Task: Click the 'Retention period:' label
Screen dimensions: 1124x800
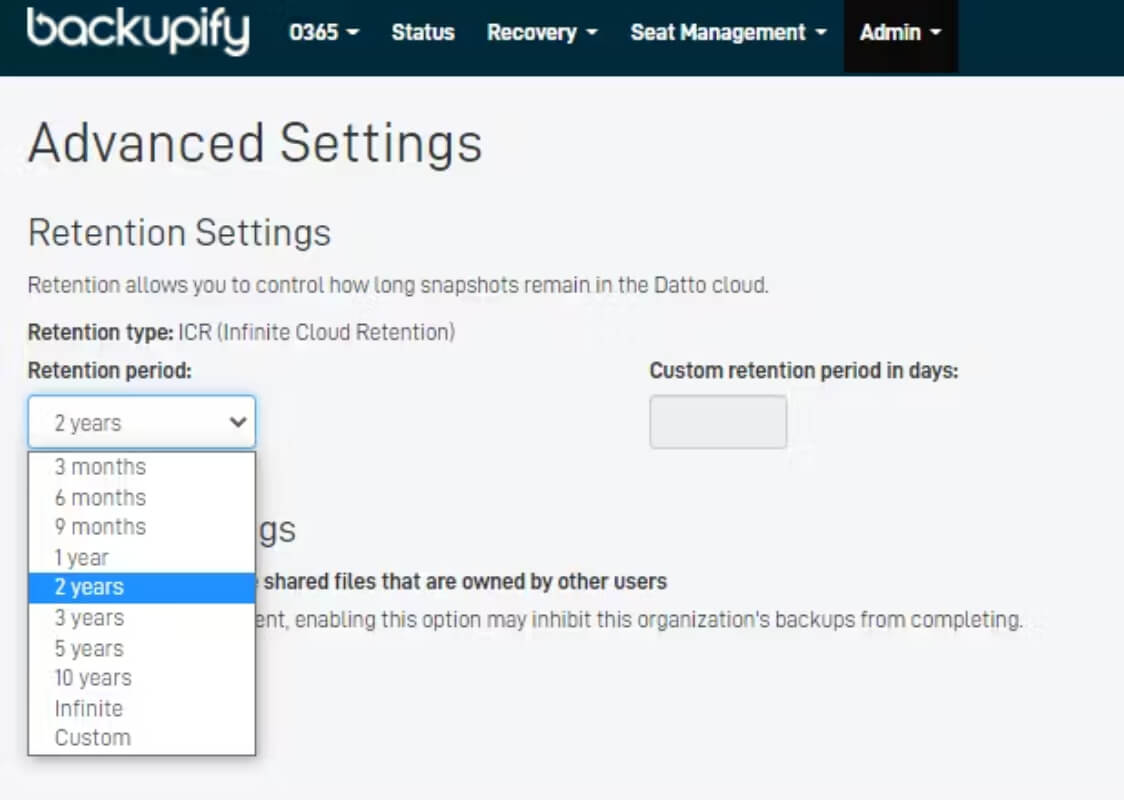Action: click(x=110, y=371)
